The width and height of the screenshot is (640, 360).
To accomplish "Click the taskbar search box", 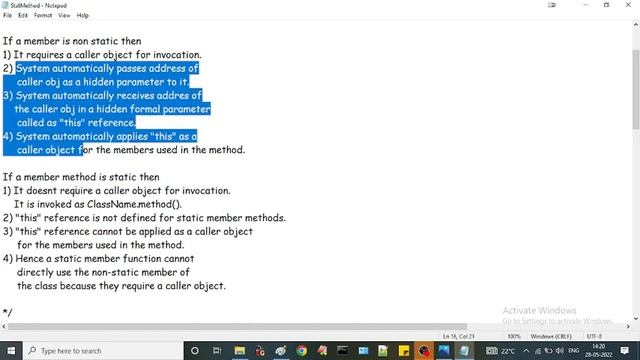I will point(103,351).
